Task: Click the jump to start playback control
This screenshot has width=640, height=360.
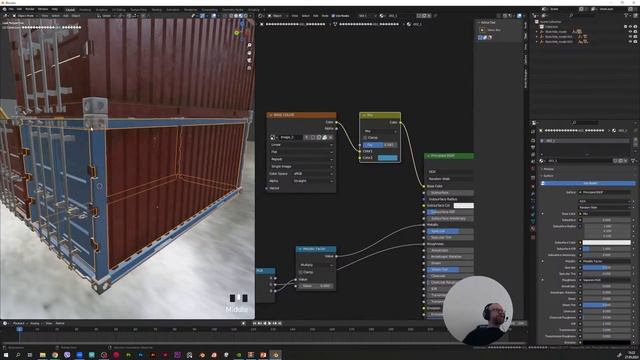Action: [255, 323]
